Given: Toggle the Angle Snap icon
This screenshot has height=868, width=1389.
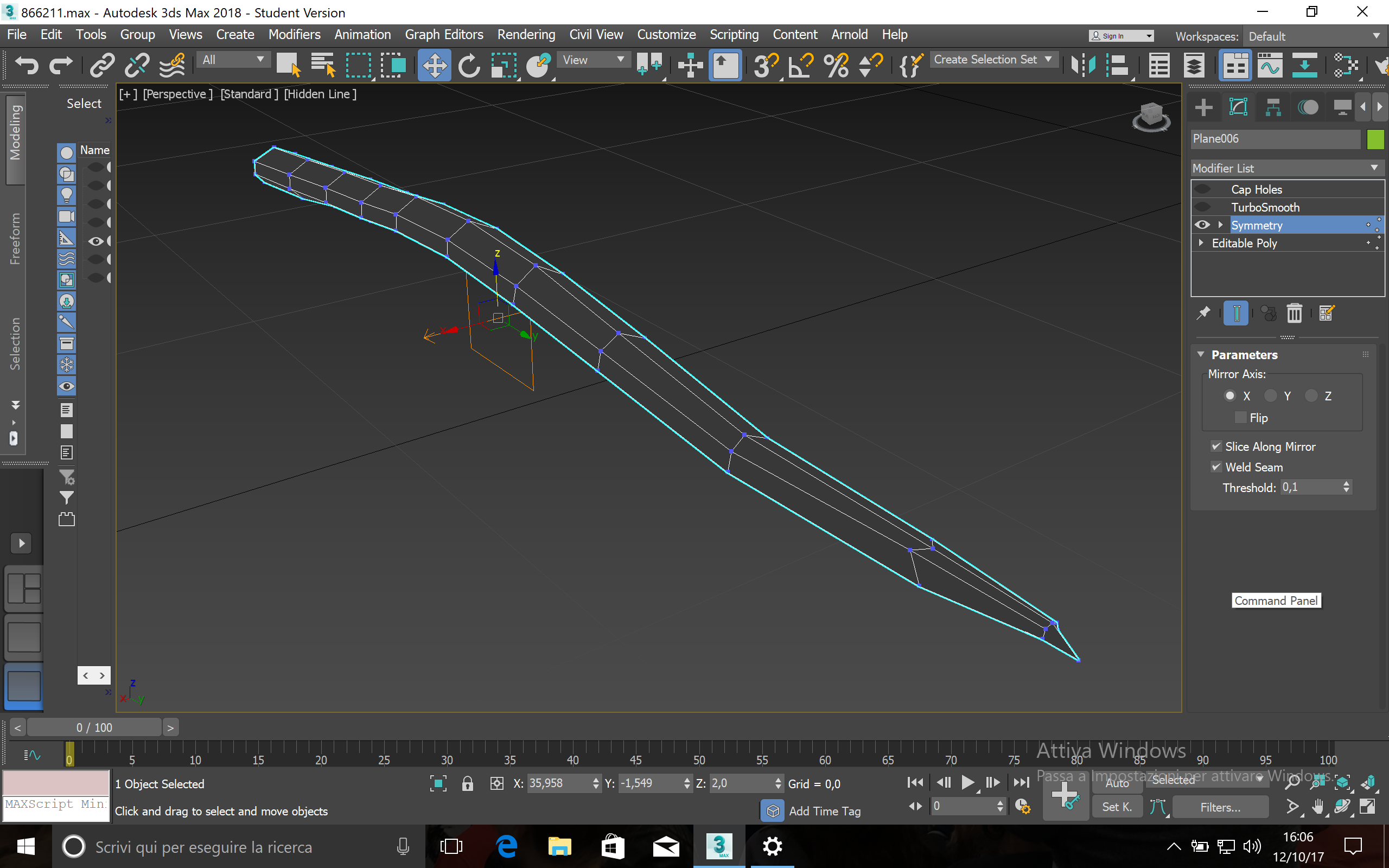Looking at the screenshot, I should [x=800, y=65].
